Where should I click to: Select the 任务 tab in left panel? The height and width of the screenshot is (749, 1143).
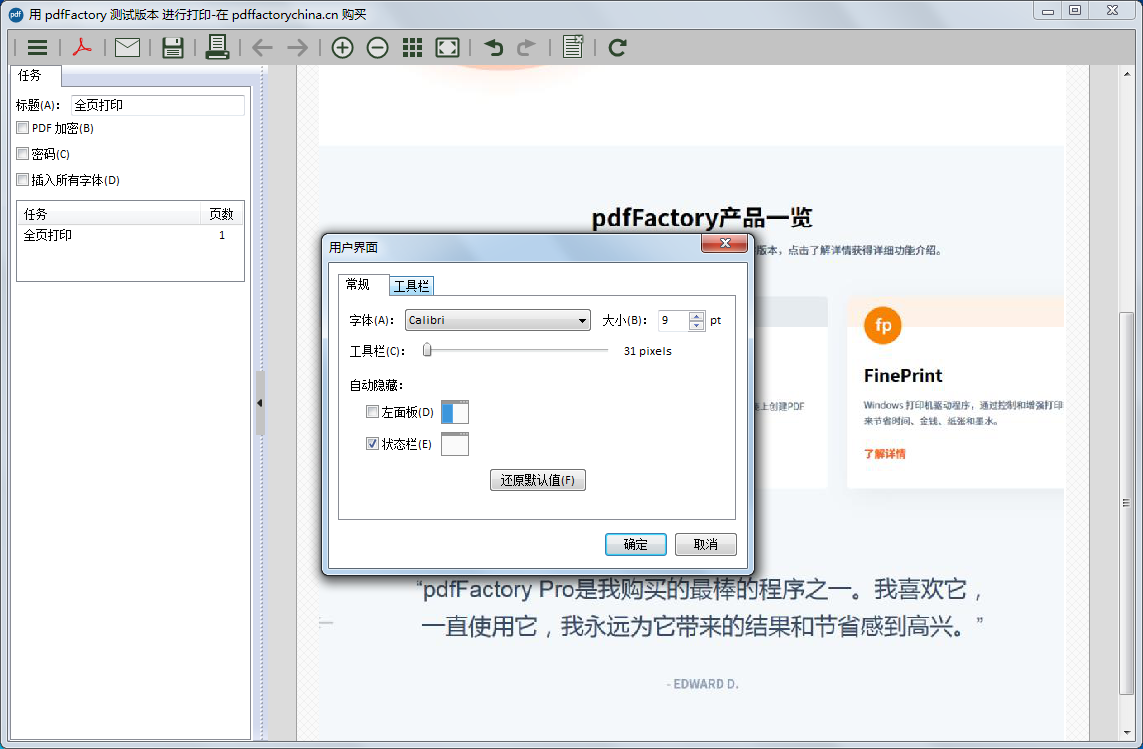[34, 76]
